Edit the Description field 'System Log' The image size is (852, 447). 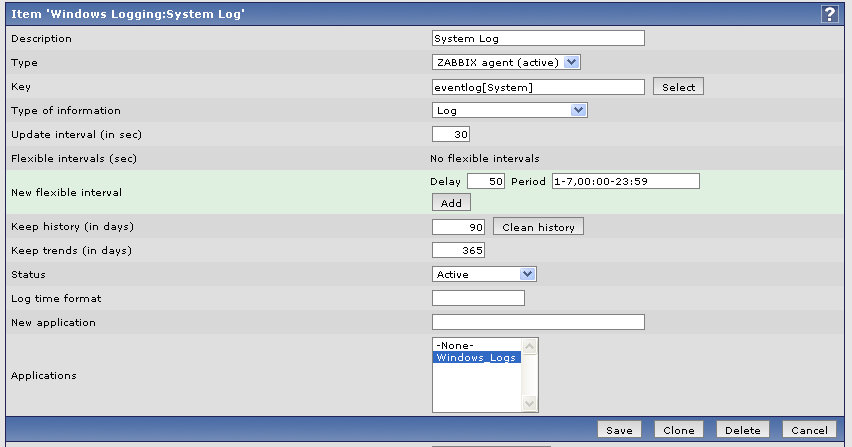point(538,38)
